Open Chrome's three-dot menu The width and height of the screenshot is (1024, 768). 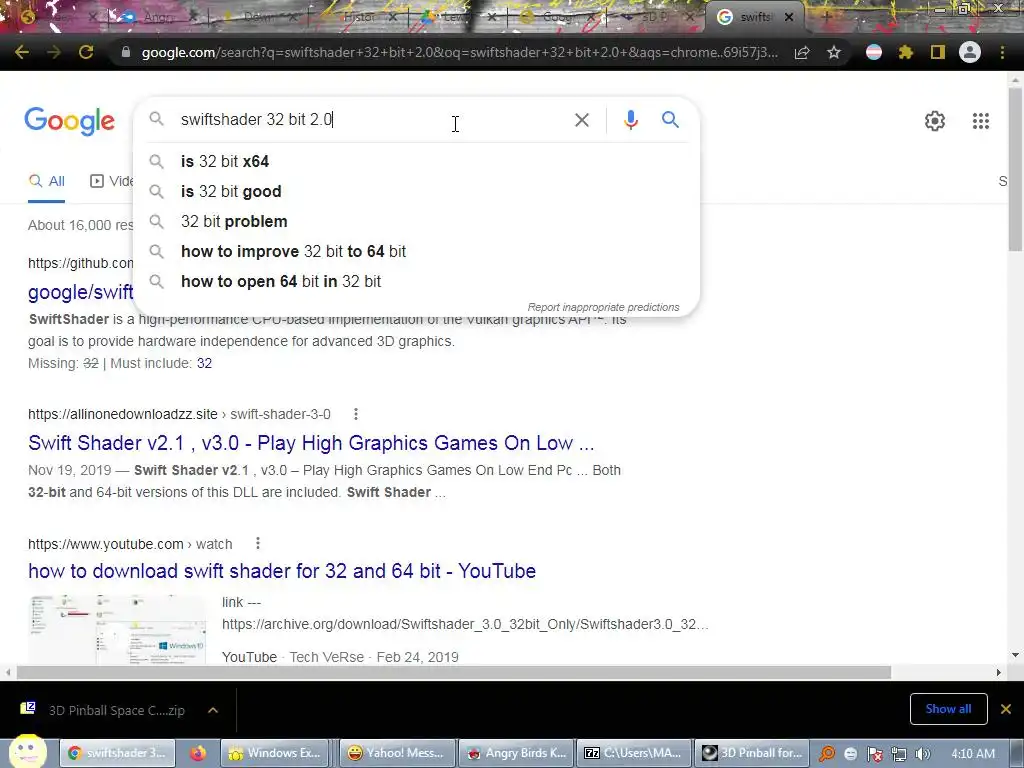pos(1002,52)
